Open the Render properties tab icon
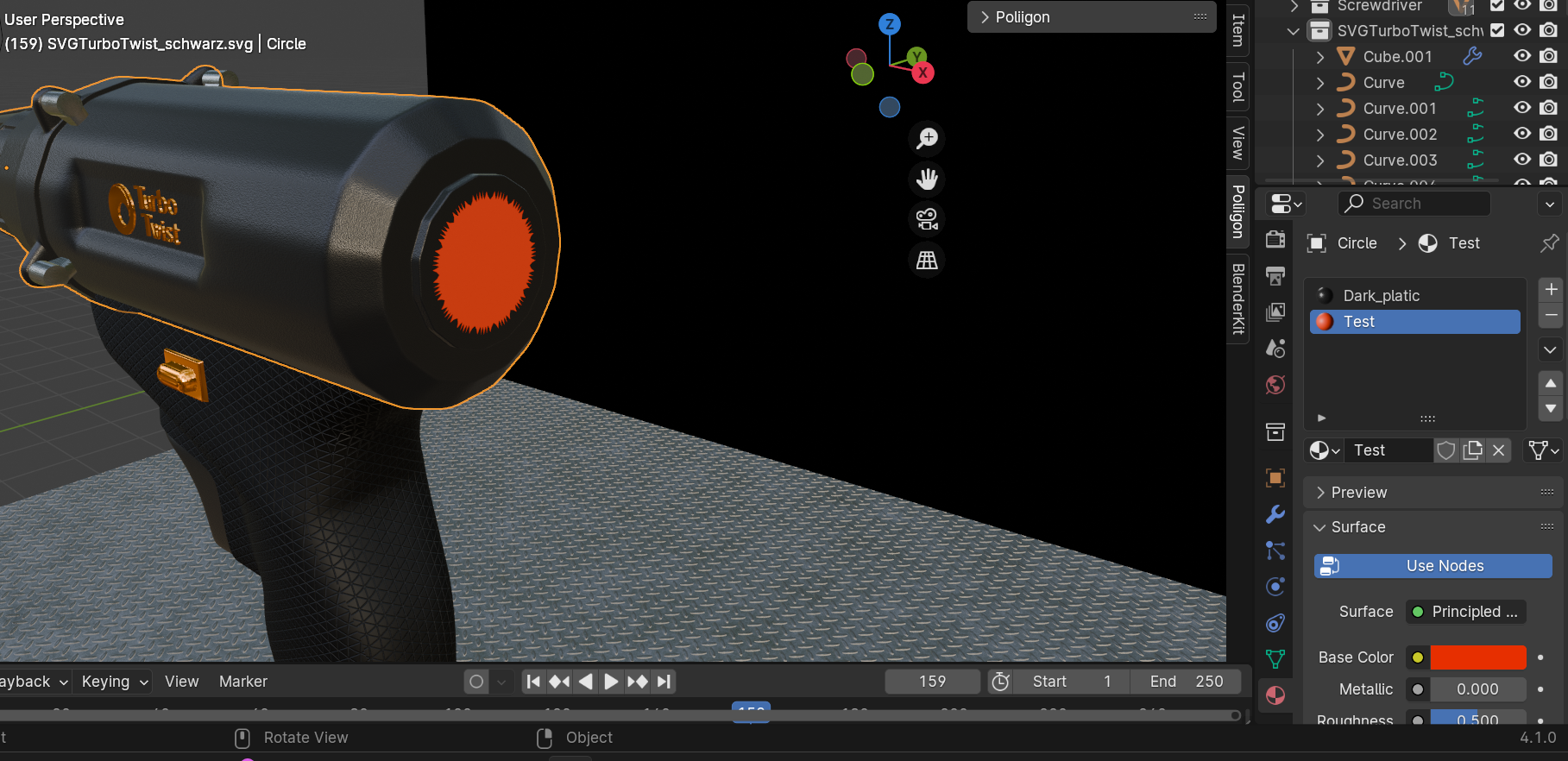The image size is (1568, 761). pyautogui.click(x=1275, y=239)
